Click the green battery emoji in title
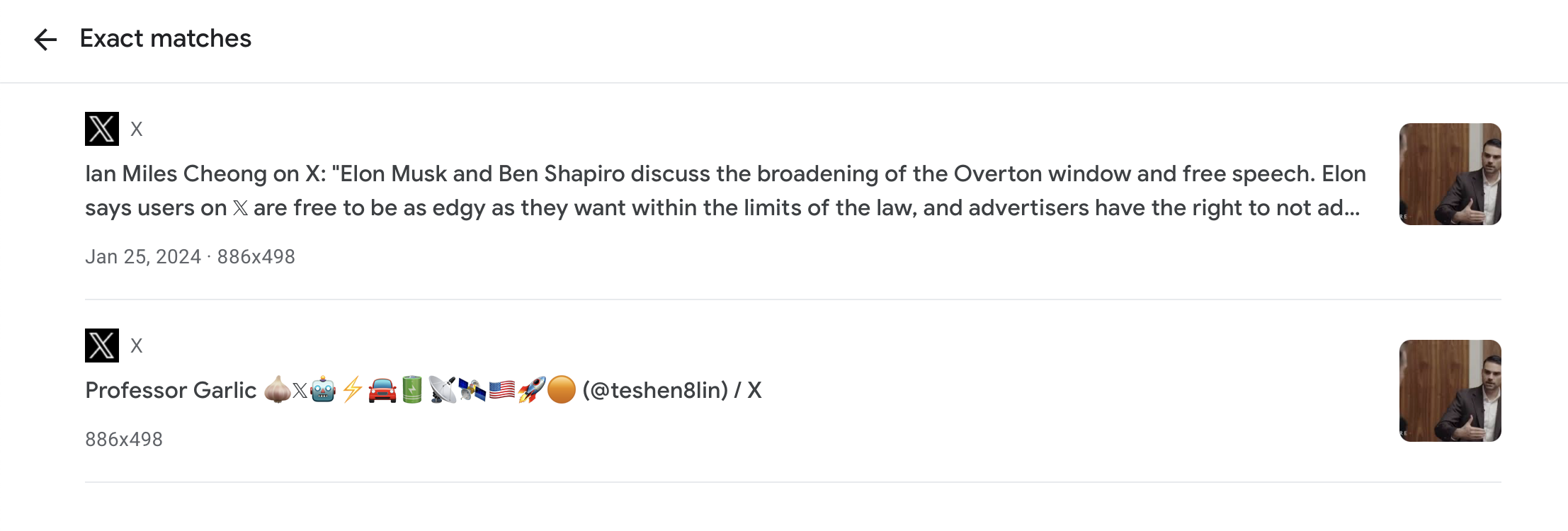The image size is (1568, 531). (x=412, y=390)
